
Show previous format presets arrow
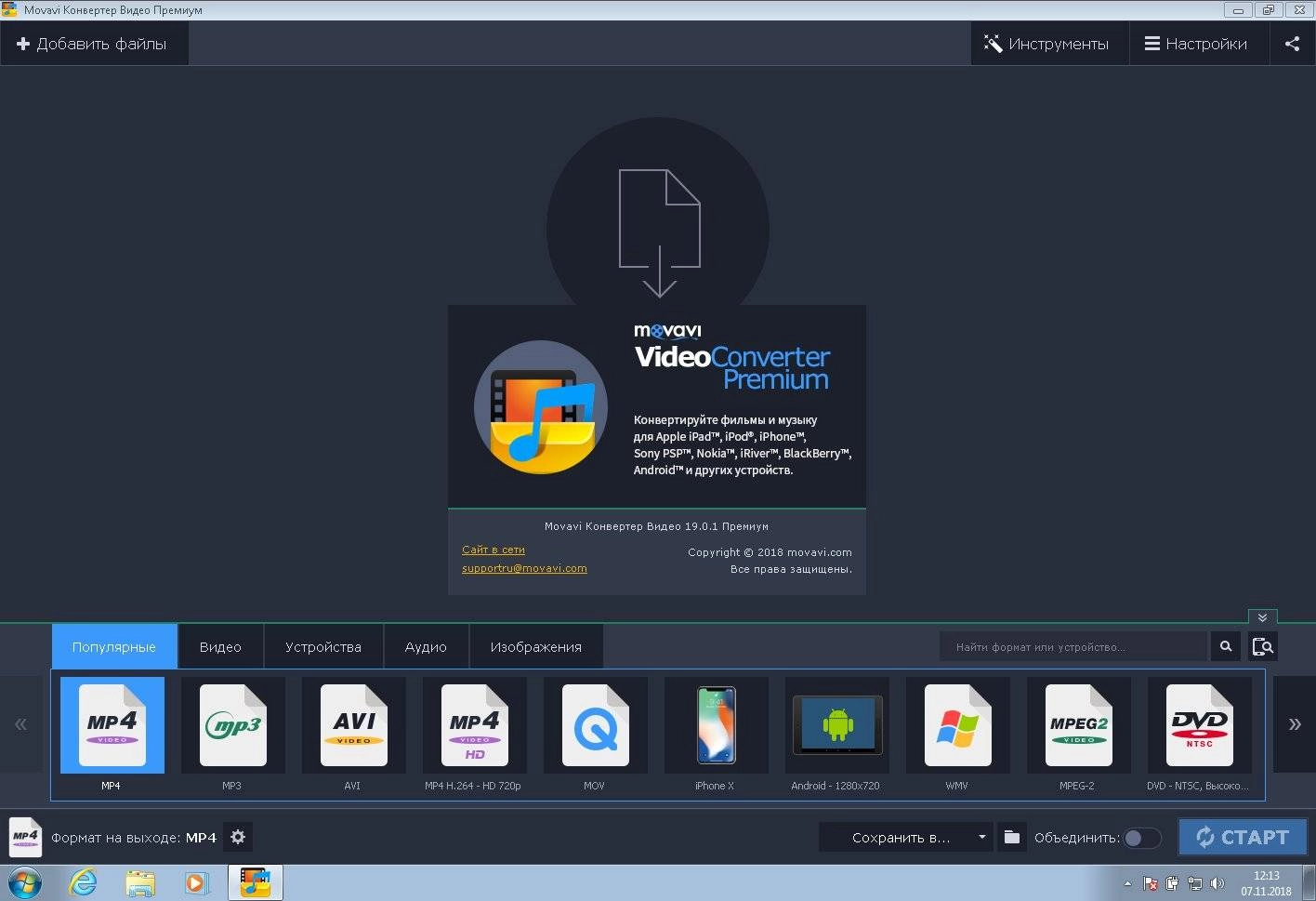(x=20, y=724)
